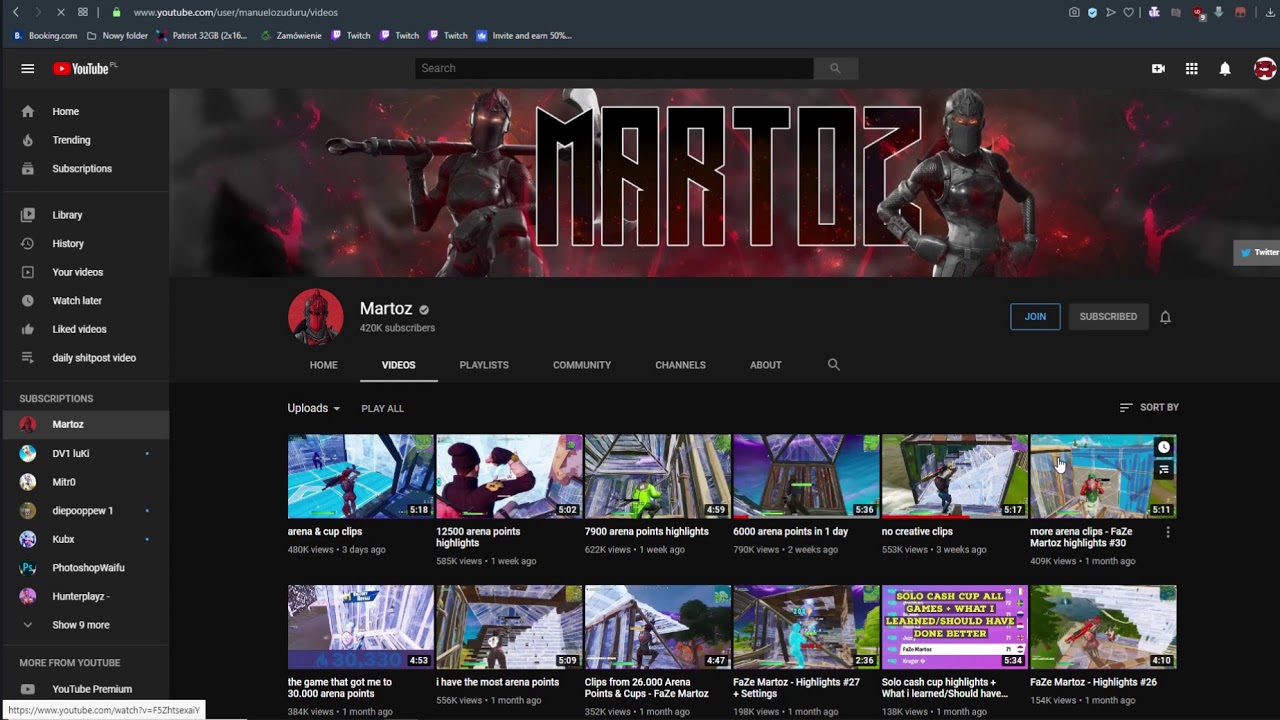Open three-dot menu for more arena clips video
1280x720 pixels.
point(1167,533)
